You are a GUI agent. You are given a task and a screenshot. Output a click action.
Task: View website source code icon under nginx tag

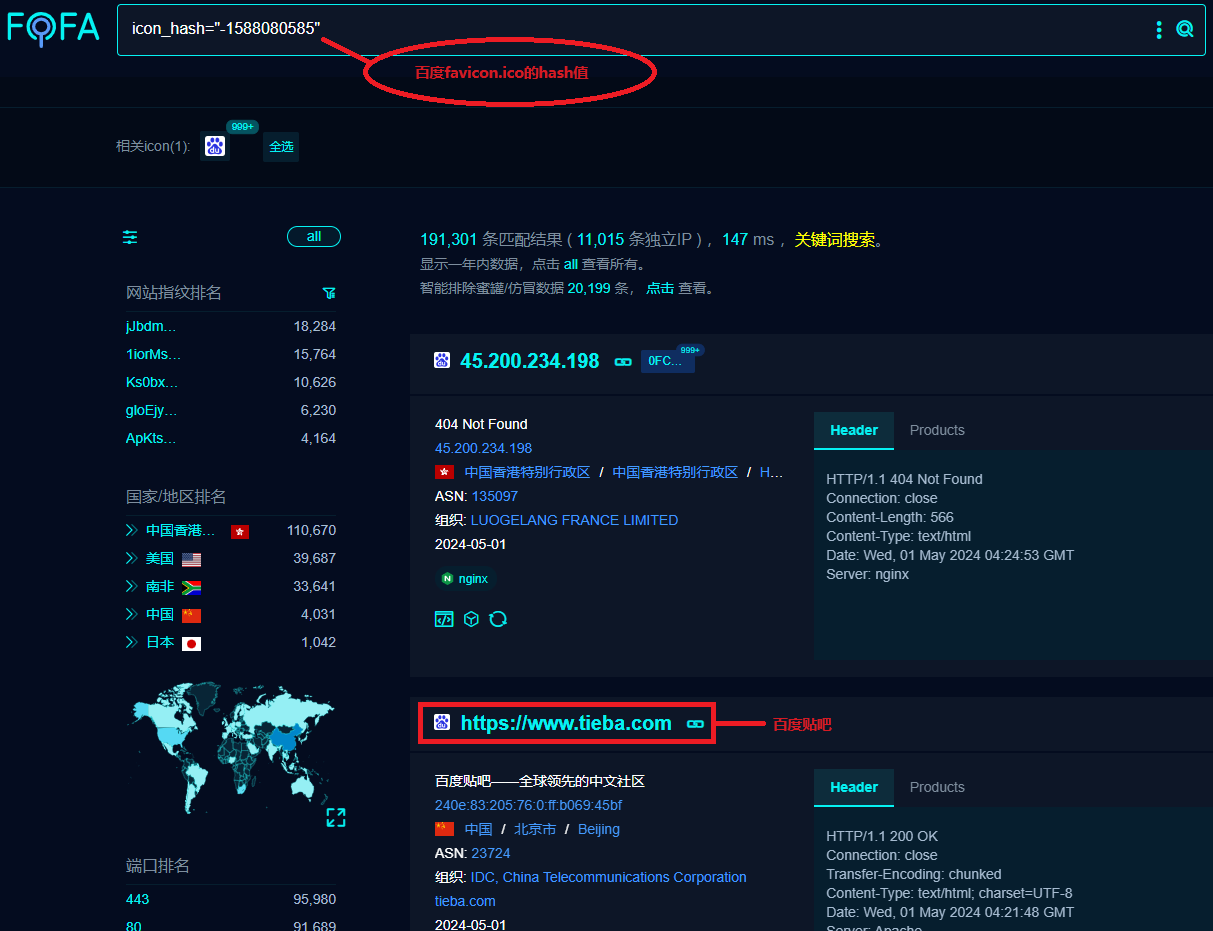(444, 619)
